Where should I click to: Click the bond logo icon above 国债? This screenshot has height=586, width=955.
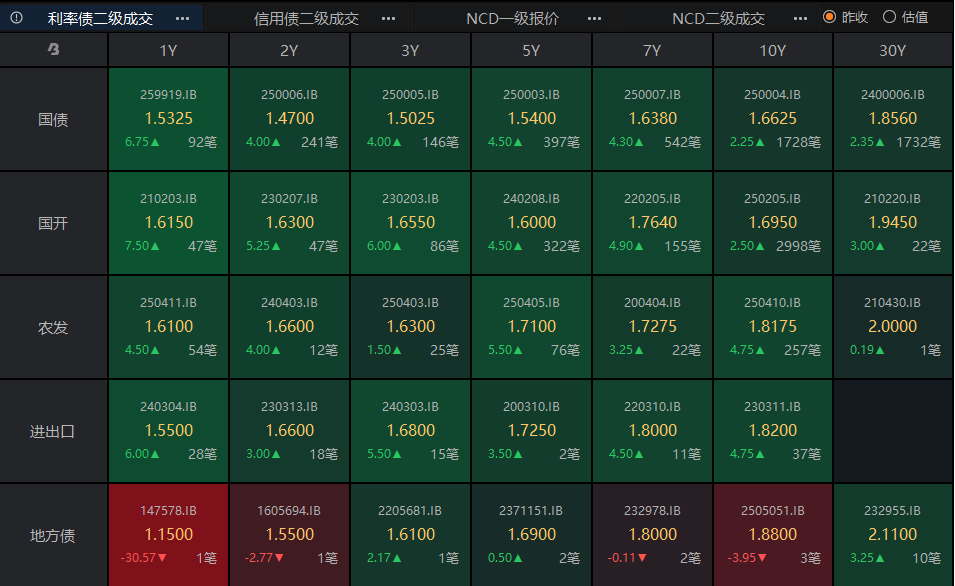[53, 51]
